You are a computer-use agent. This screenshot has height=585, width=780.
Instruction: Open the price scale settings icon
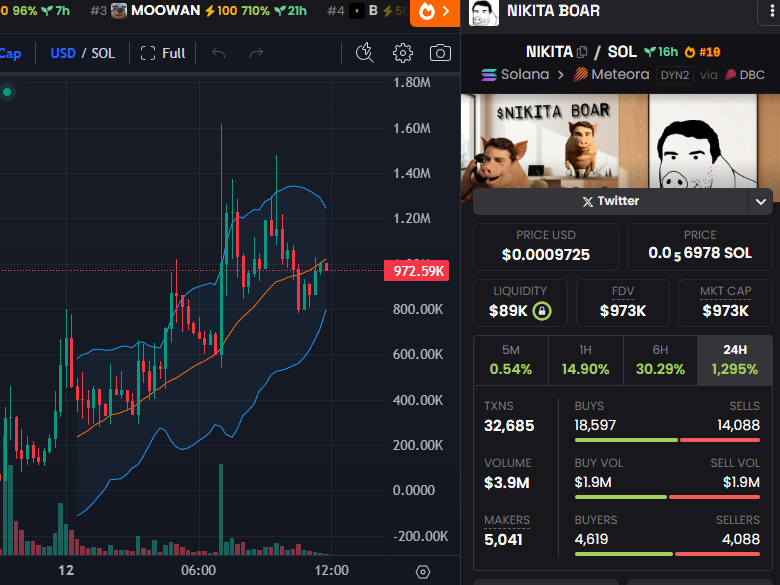(x=422, y=572)
